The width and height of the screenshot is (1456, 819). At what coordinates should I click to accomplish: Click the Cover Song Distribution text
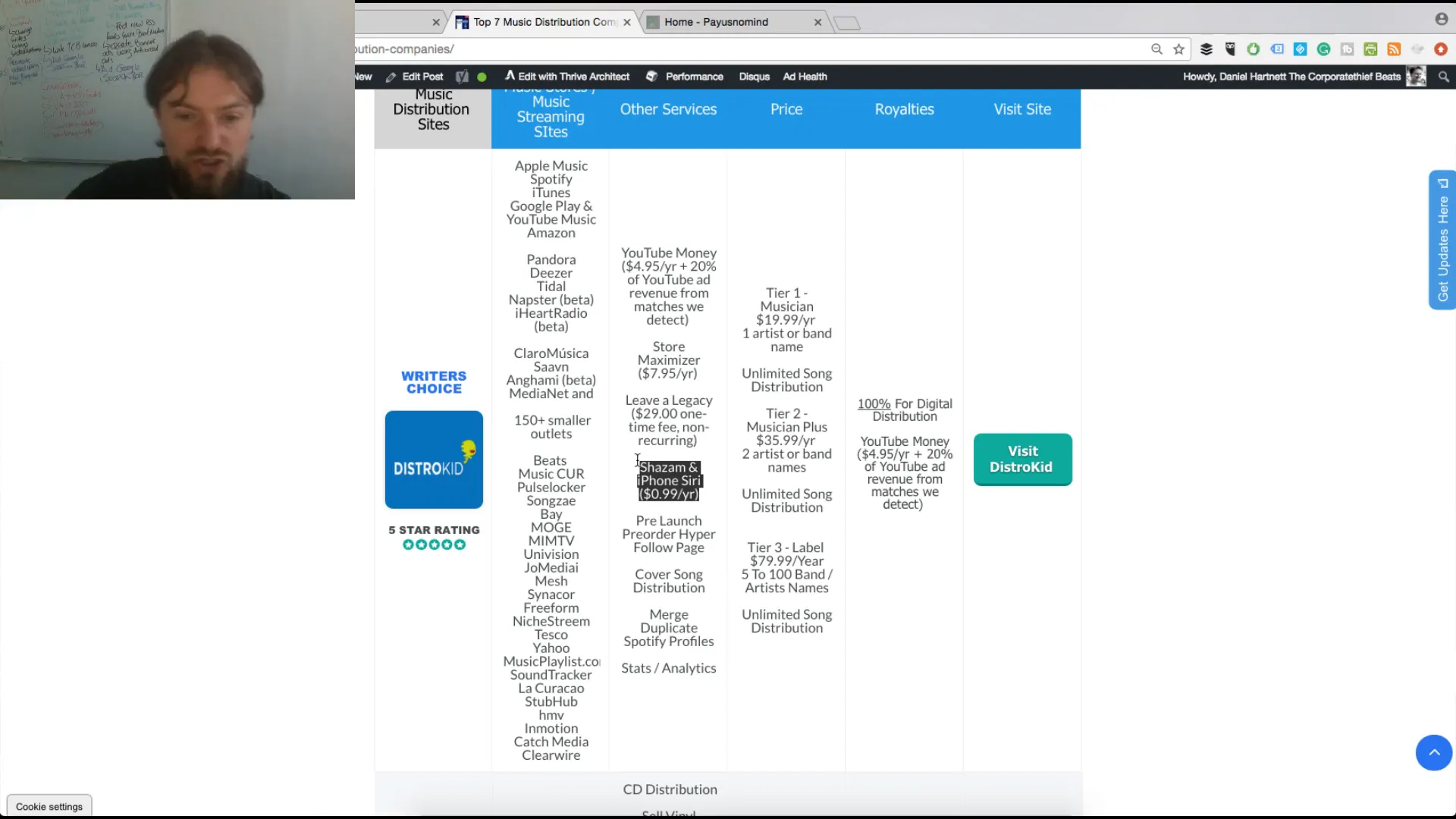point(669,581)
